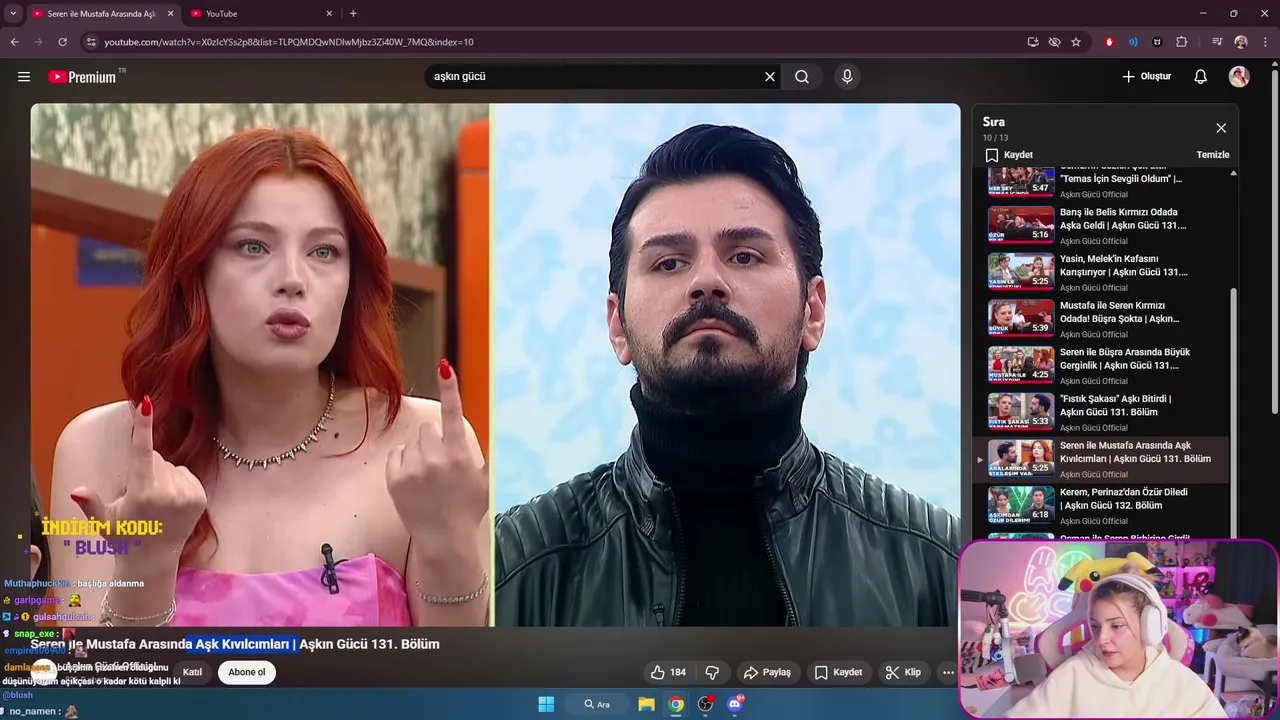Play the Temas İçin Sevgili Oldum queue video
This screenshot has width=1280, height=720.
tap(1101, 182)
